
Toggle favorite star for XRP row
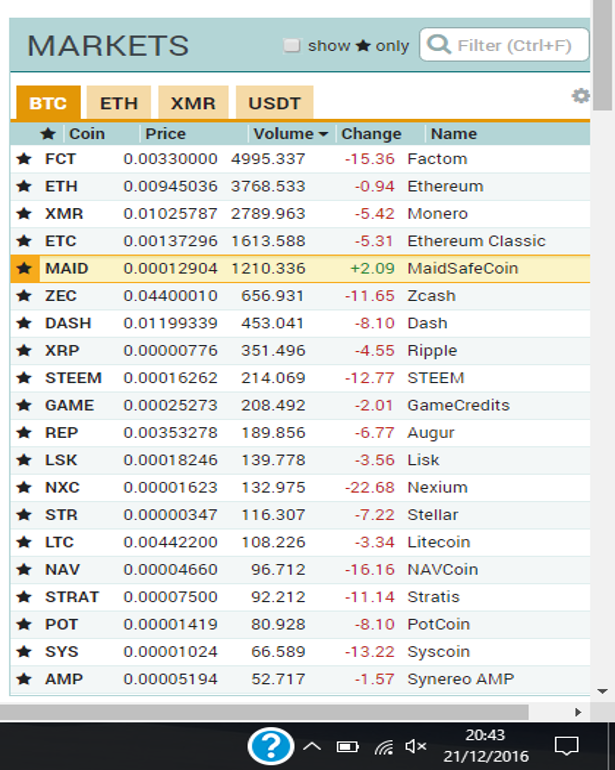tap(24, 351)
